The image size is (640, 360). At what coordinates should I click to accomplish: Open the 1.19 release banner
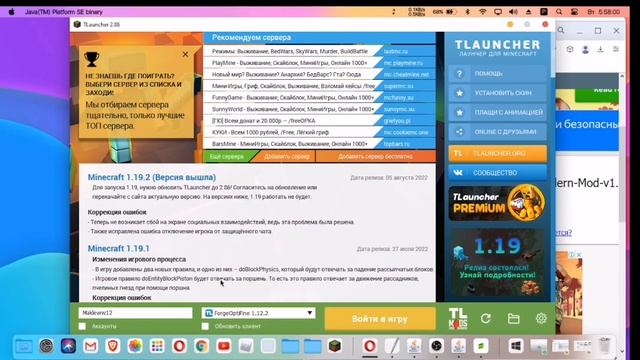497,263
